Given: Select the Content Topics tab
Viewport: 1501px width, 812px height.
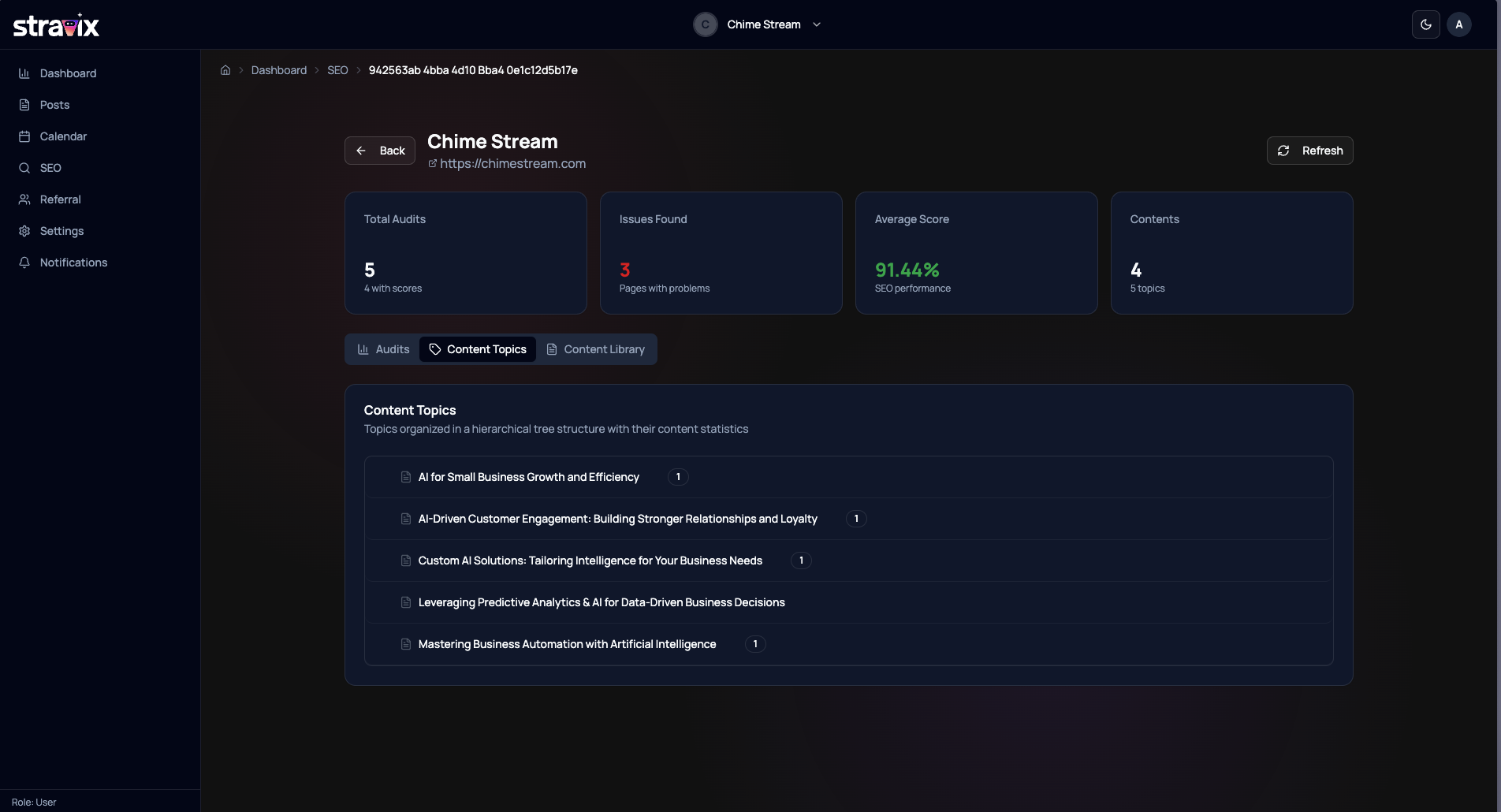Looking at the screenshot, I should (478, 349).
